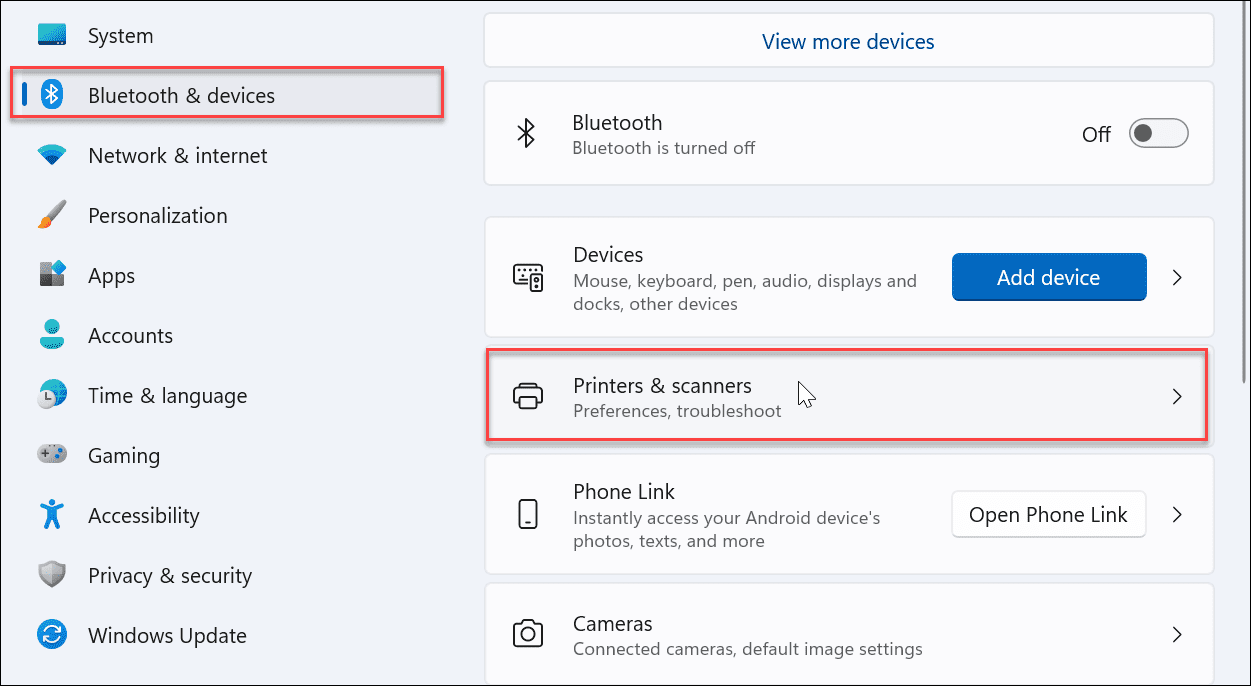Click the View more devices link
Image resolution: width=1251 pixels, height=686 pixels.
click(x=848, y=42)
